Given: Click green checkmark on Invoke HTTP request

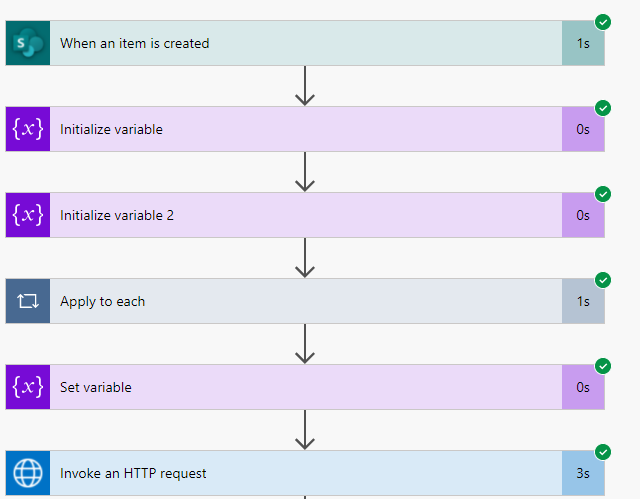Looking at the screenshot, I should click(x=603, y=451).
